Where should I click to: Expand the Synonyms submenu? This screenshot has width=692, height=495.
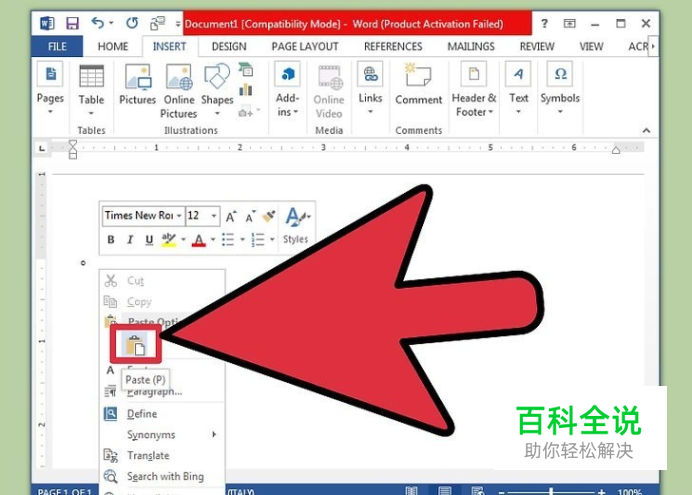coord(162,435)
